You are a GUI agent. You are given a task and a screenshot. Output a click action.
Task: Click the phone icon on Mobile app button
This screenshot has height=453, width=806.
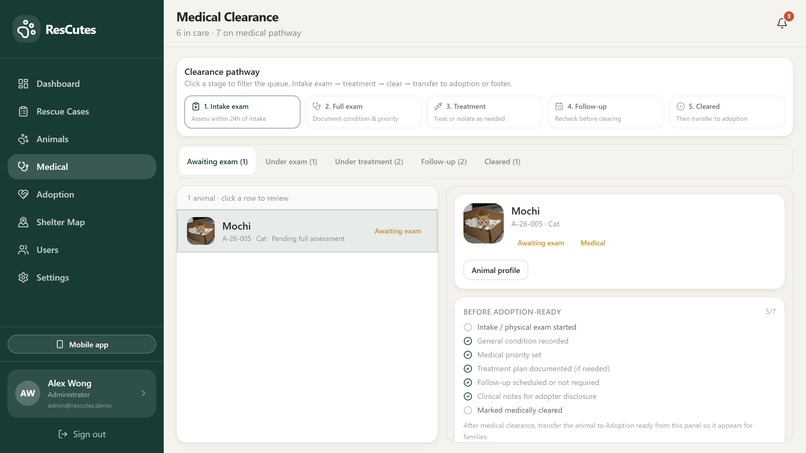coord(60,345)
